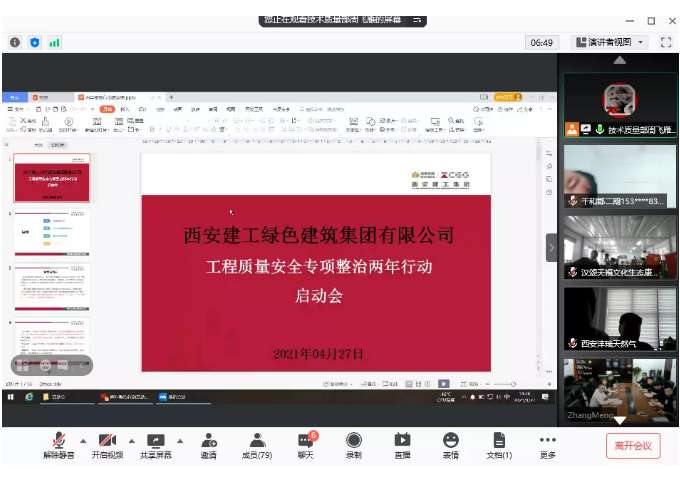Select slide 2 thumbnail in WPS panel
The height and width of the screenshot is (479, 680).
(x=52, y=232)
